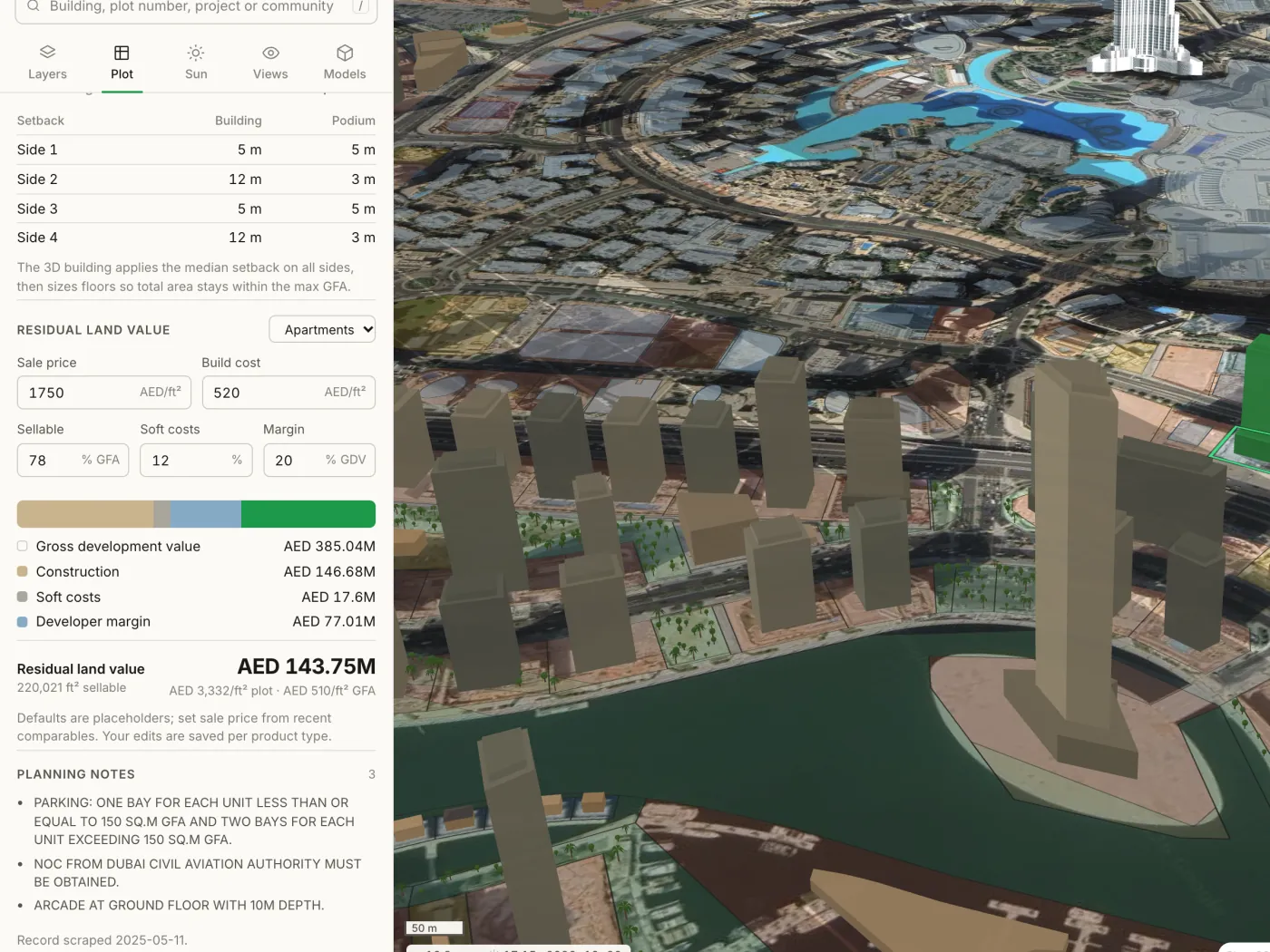Select the NOC Dubai Civil Aviation note
1270x952 pixels.
pos(198,873)
